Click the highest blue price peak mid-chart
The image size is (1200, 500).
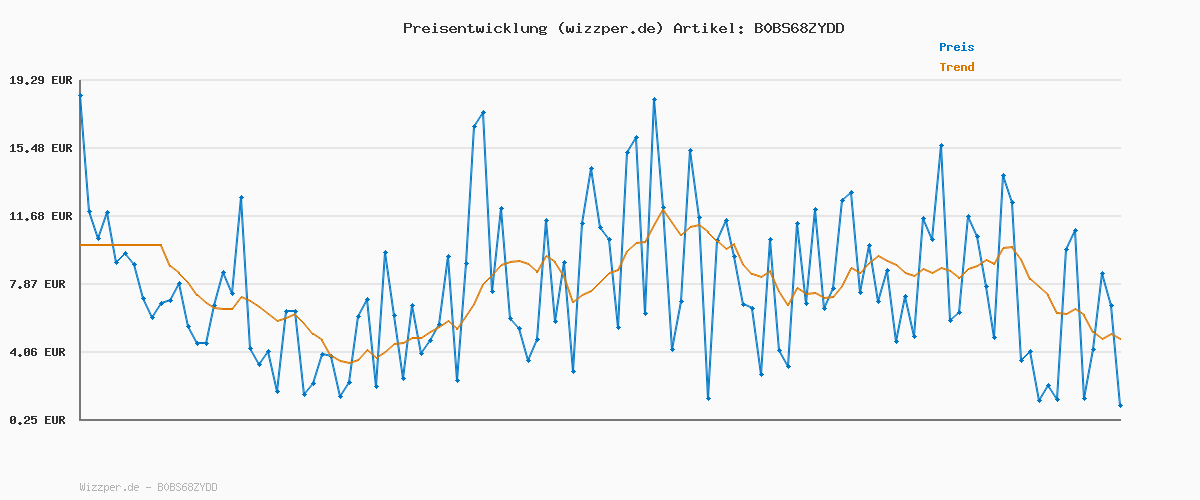click(x=654, y=100)
